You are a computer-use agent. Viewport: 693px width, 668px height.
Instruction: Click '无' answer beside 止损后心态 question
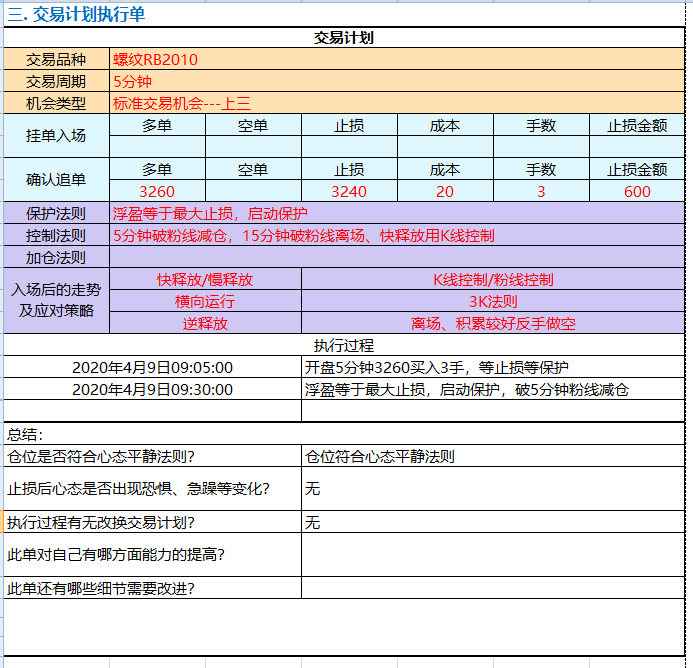coord(493,489)
